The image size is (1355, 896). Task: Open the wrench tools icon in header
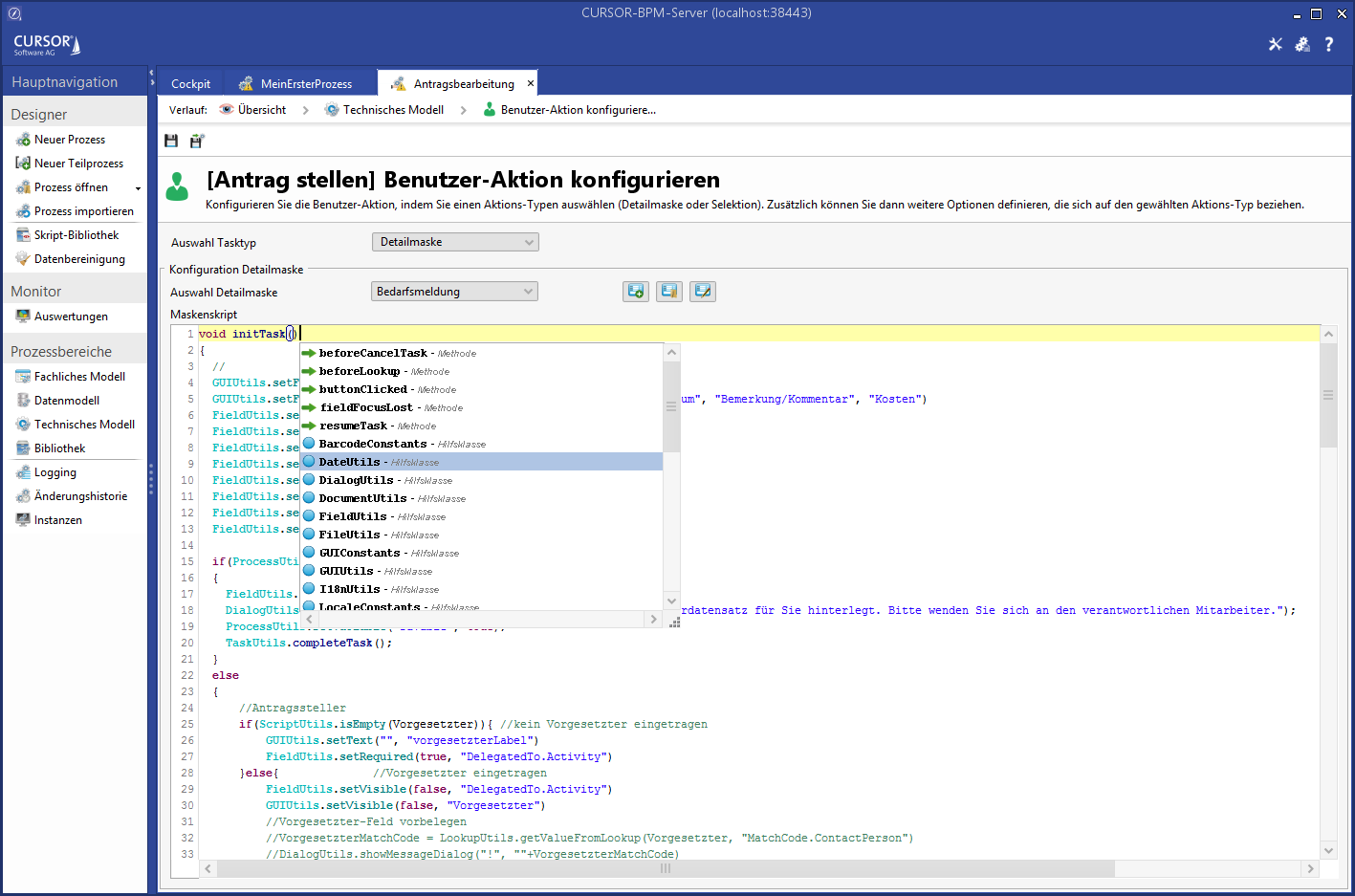(x=1275, y=44)
